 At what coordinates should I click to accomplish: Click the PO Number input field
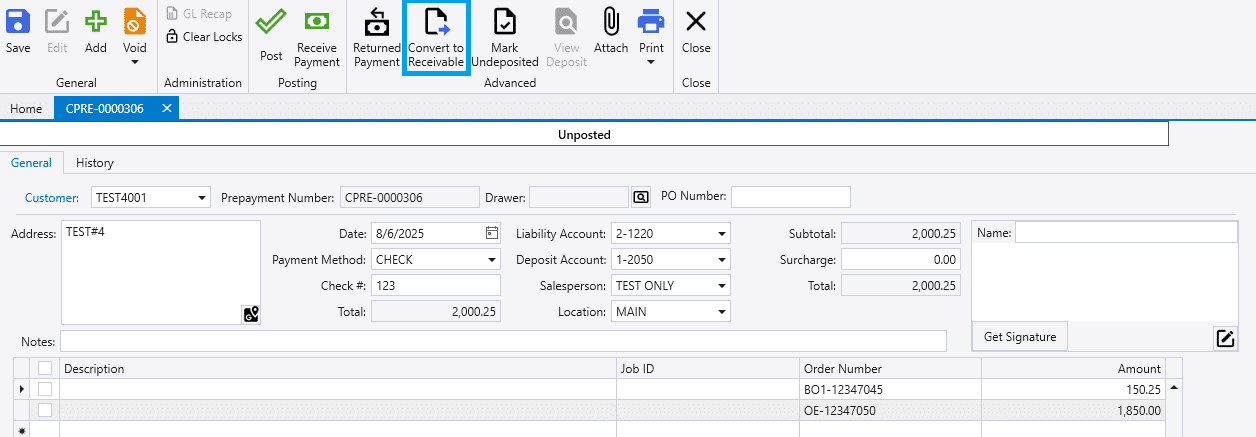[791, 197]
